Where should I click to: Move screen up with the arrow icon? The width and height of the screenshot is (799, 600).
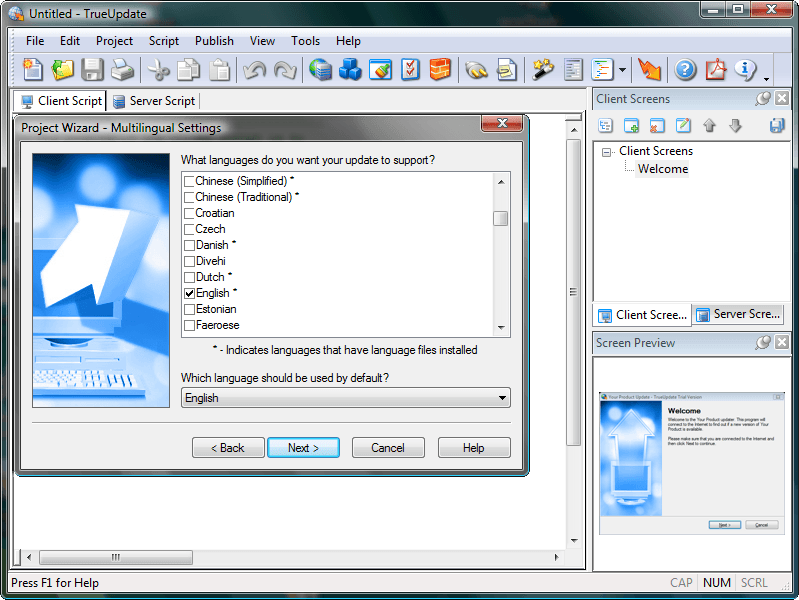pyautogui.click(x=709, y=125)
